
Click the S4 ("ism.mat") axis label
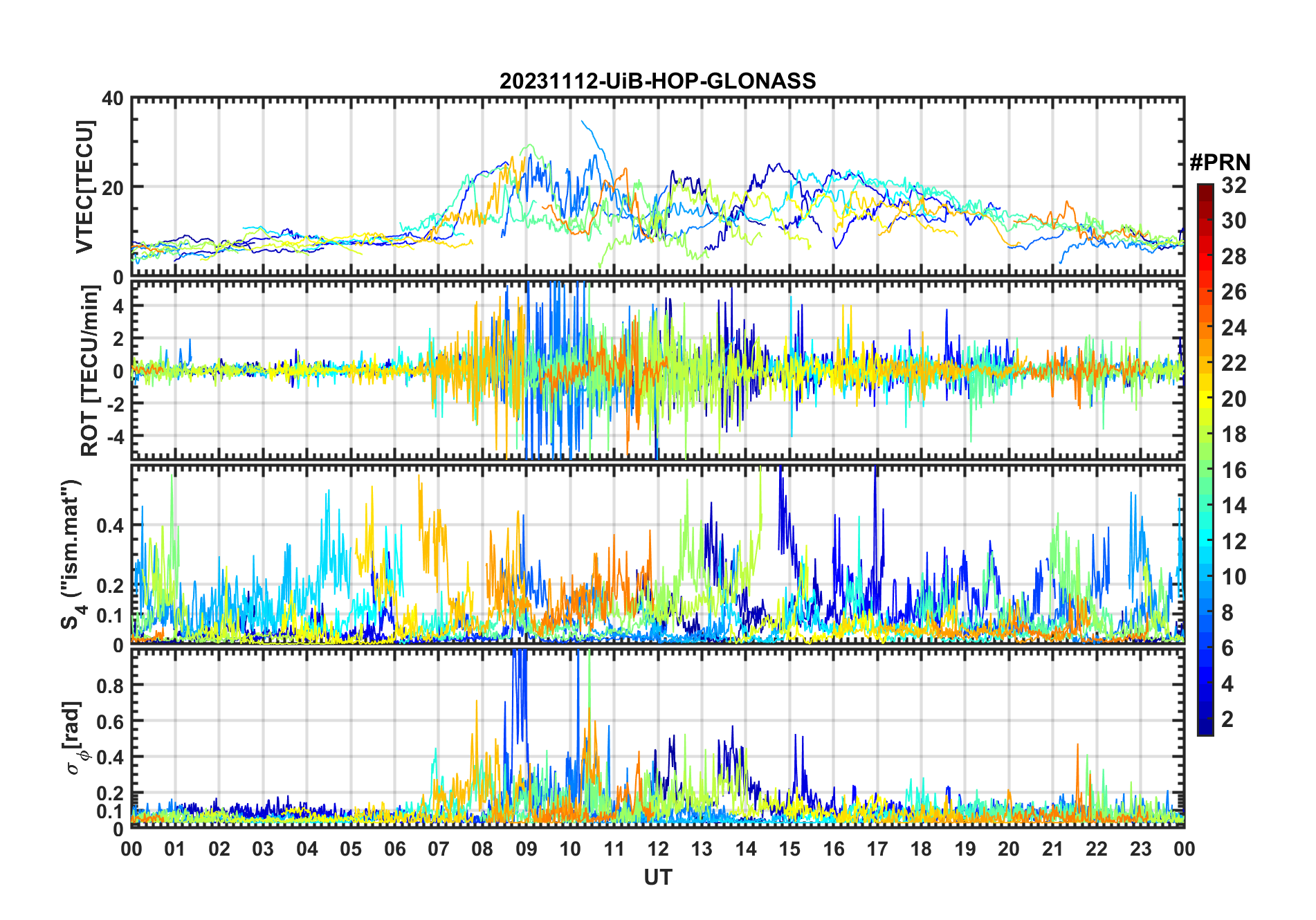click(x=73, y=554)
